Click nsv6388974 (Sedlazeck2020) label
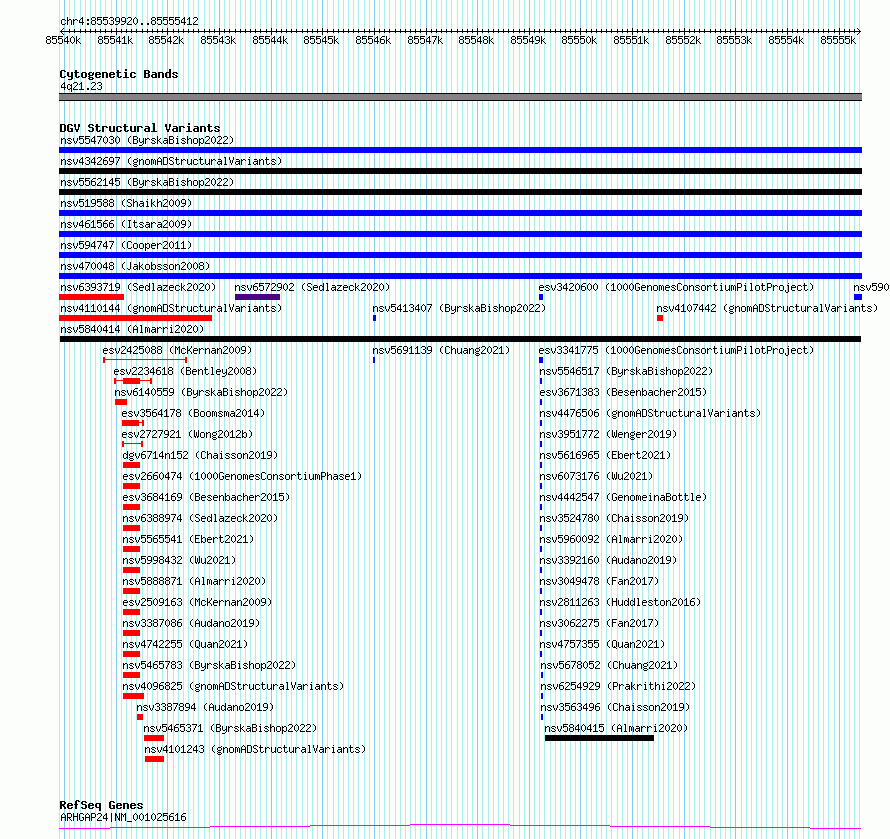Viewport: 890px width, 839px height. 200,518
